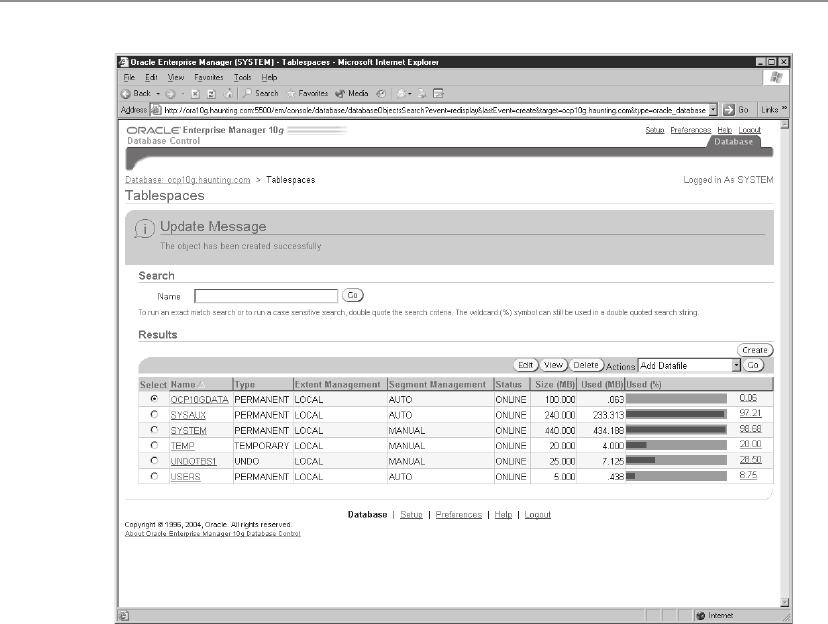Click the Home icon in toolbar
This screenshot has width=828, height=624.
click(x=228, y=94)
